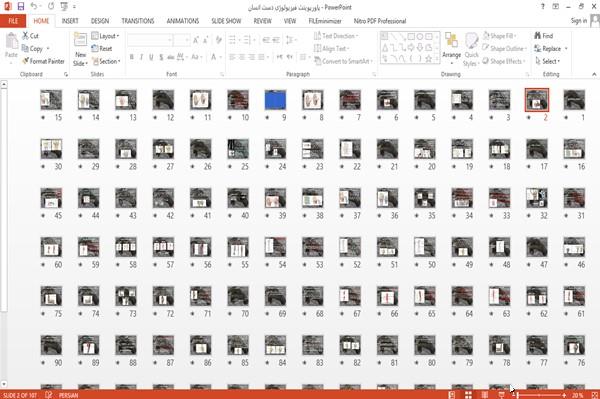Click the Format Painter brush icon
Screen dimensions: 600x399
pyautogui.click(x=26, y=61)
